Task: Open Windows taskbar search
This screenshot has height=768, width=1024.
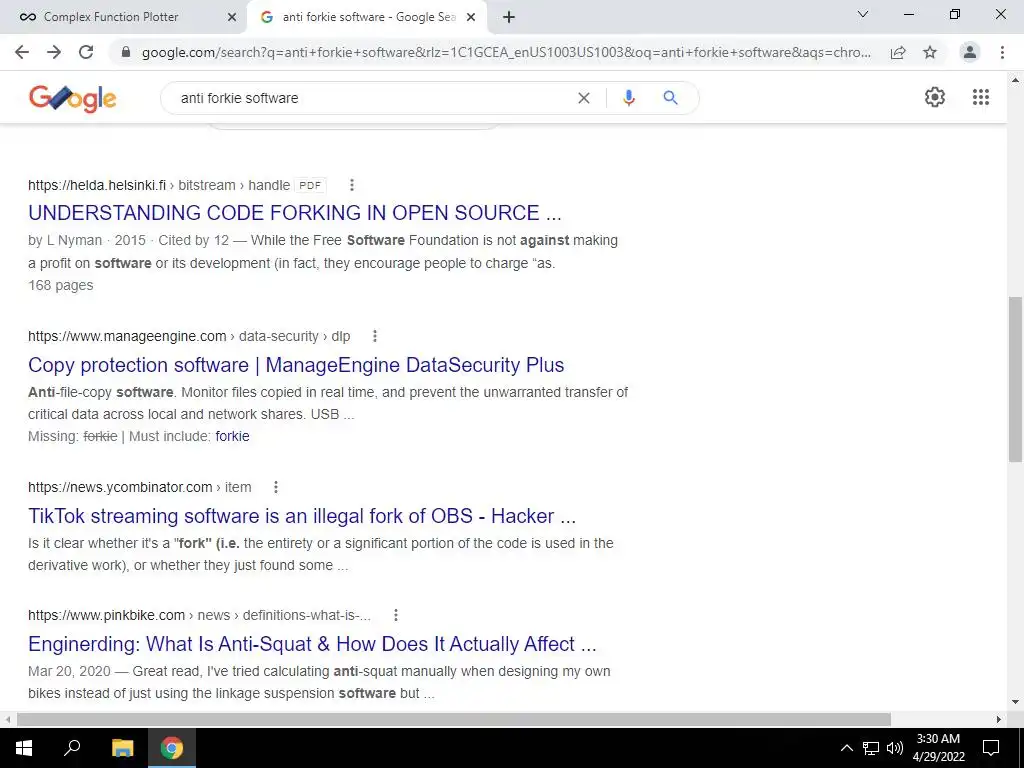Action: click(x=72, y=748)
